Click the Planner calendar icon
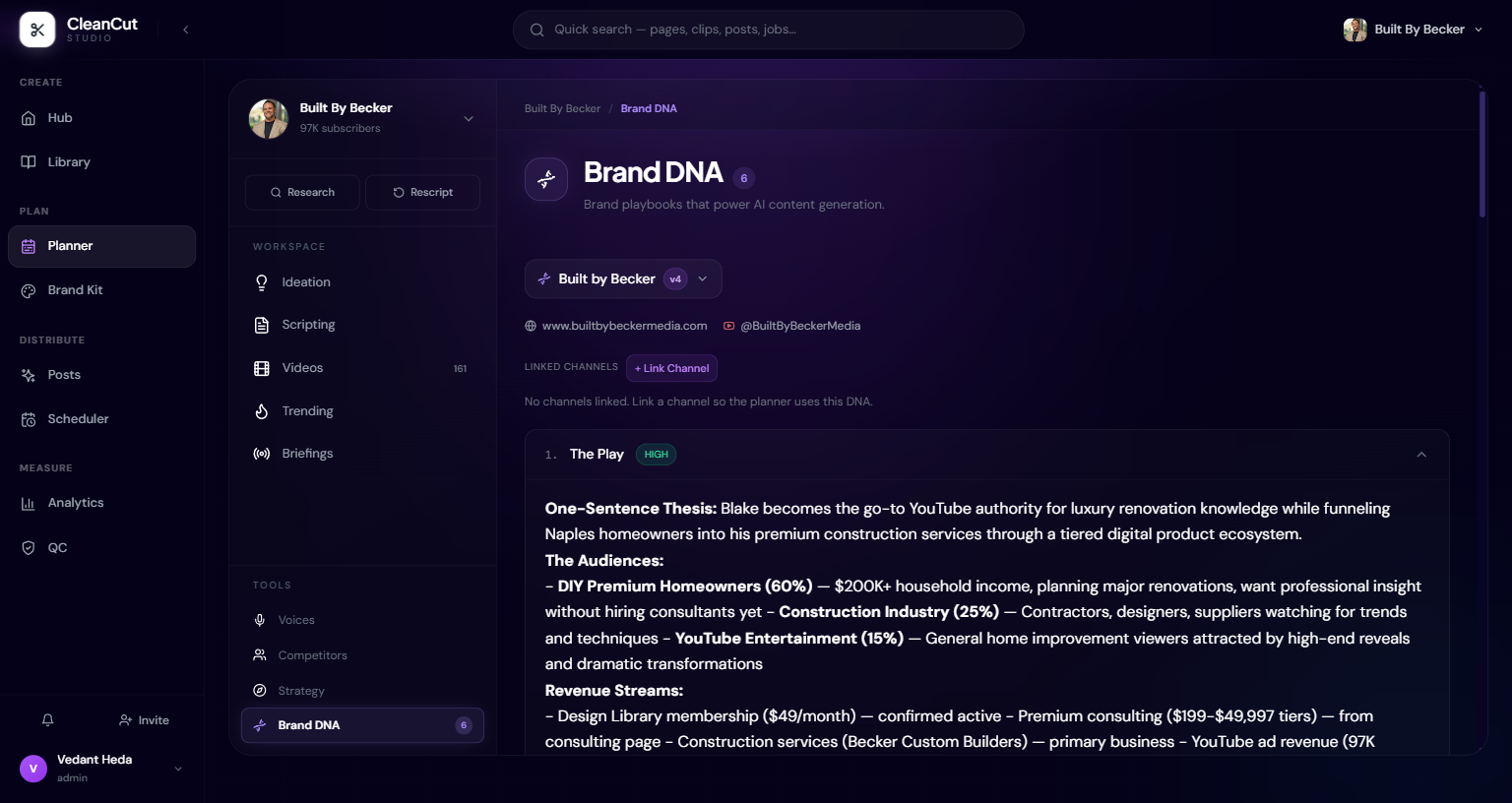 coord(29,246)
